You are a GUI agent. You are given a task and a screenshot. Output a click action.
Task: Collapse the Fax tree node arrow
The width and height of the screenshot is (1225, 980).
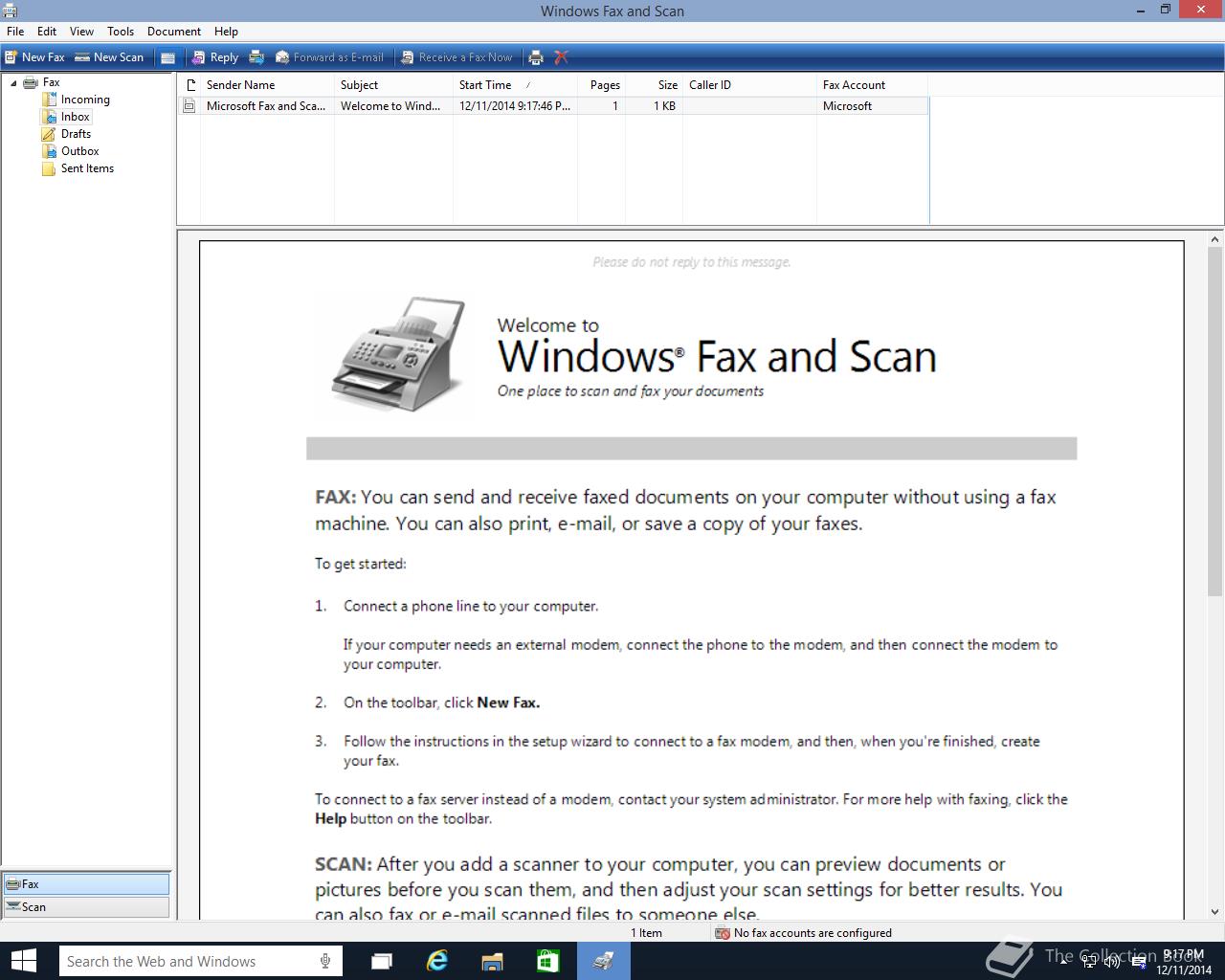(13, 82)
